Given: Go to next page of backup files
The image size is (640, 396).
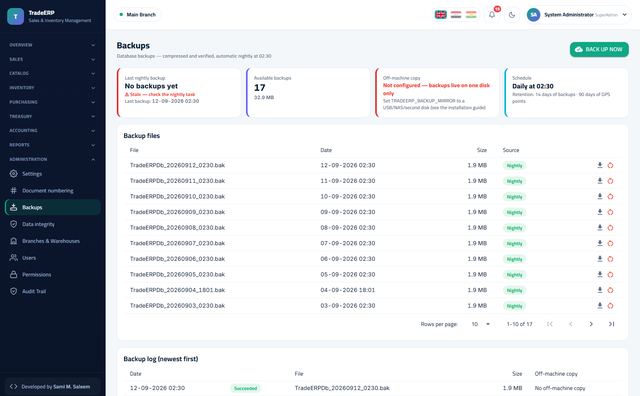Looking at the screenshot, I should (591, 324).
